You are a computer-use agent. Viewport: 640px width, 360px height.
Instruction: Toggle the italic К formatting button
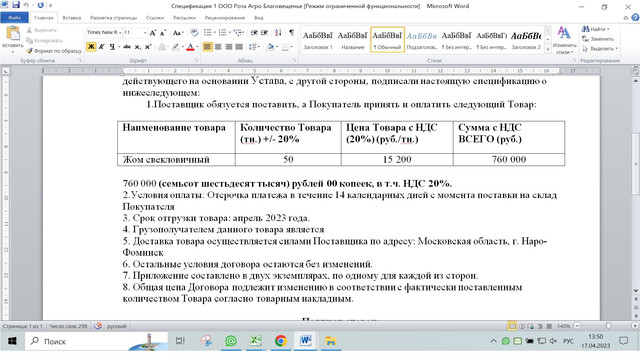pos(102,47)
